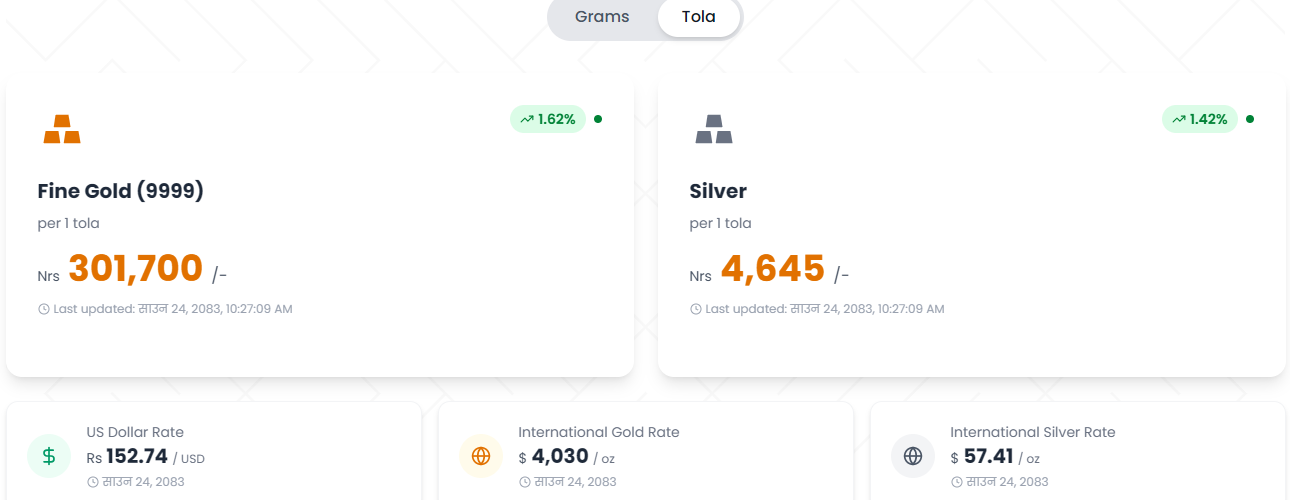This screenshot has width=1290, height=500.
Task: Click the gray silver bars icon
Action: pyautogui.click(x=714, y=129)
